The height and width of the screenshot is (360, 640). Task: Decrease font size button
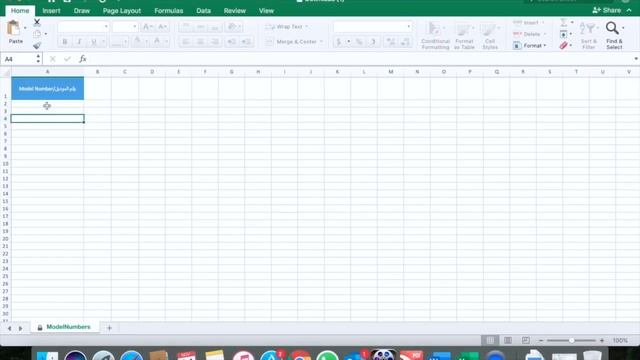[162, 27]
